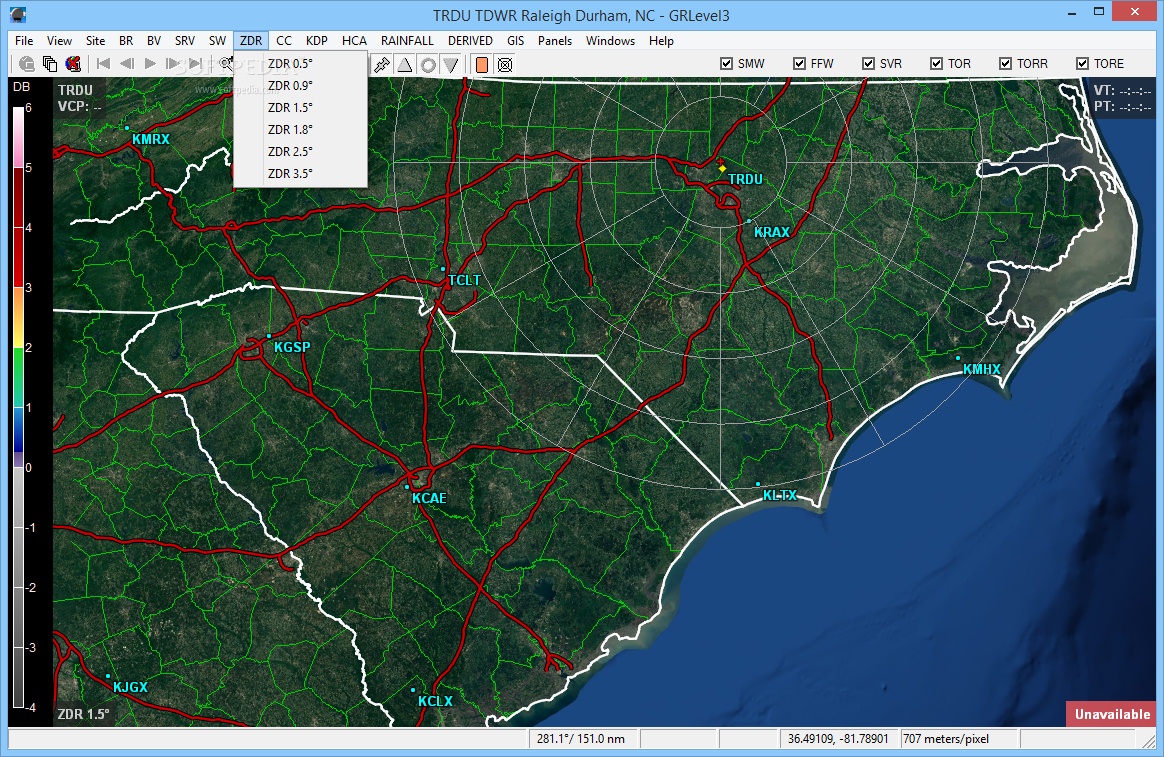Click the 36.49109, -81.78901 coordinates readout
Viewport: 1164px width, 757px height.
[x=838, y=739]
